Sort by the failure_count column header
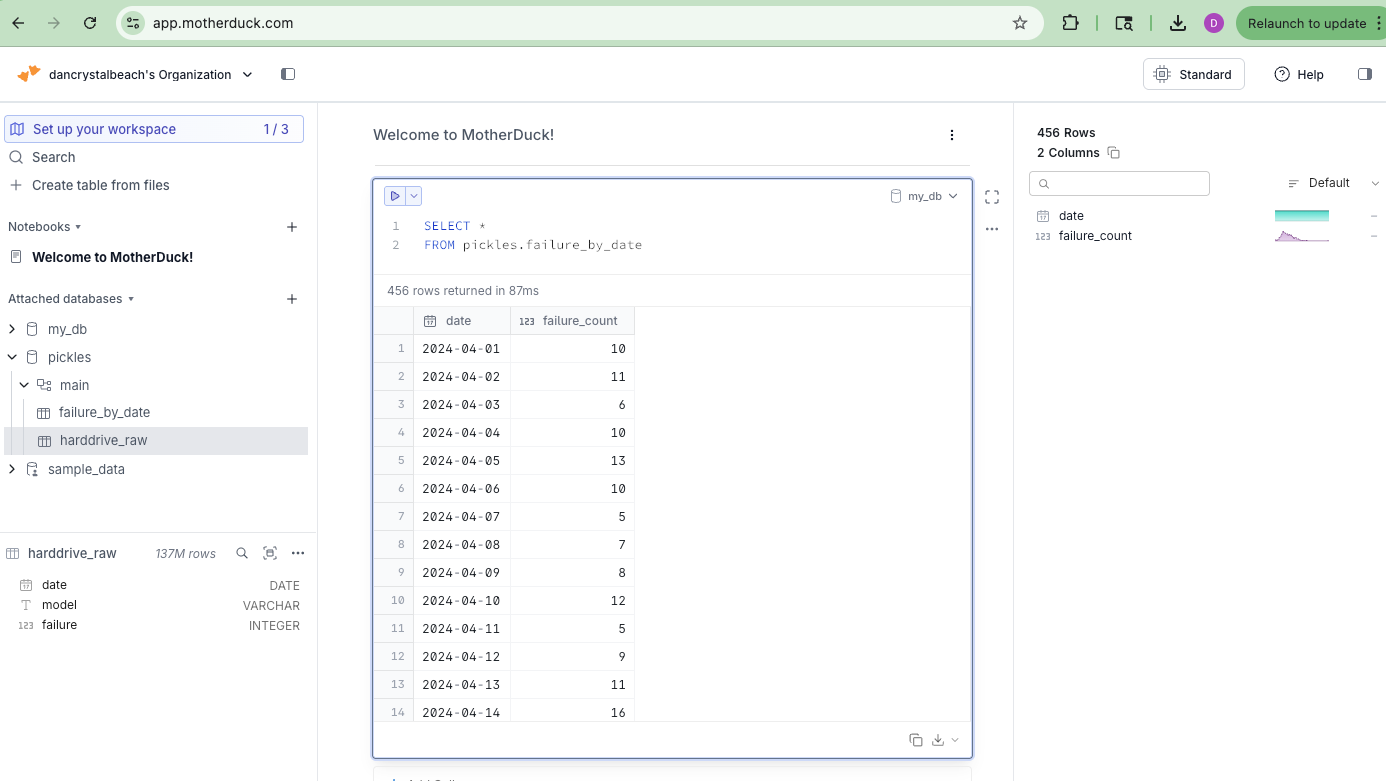 [572, 321]
